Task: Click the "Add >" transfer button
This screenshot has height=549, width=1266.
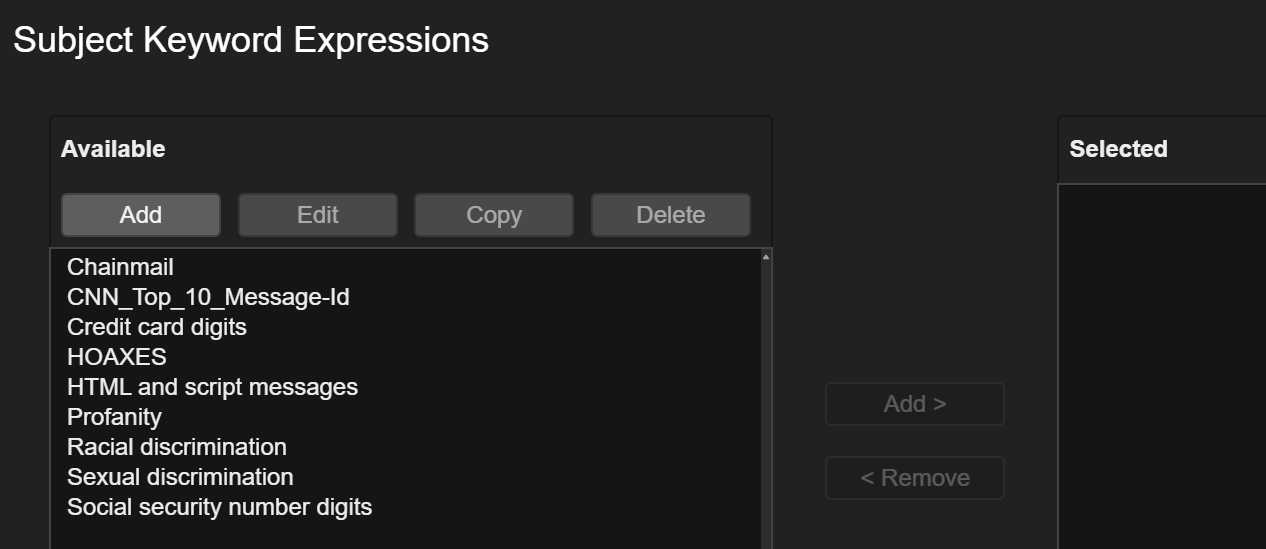Action: point(914,404)
